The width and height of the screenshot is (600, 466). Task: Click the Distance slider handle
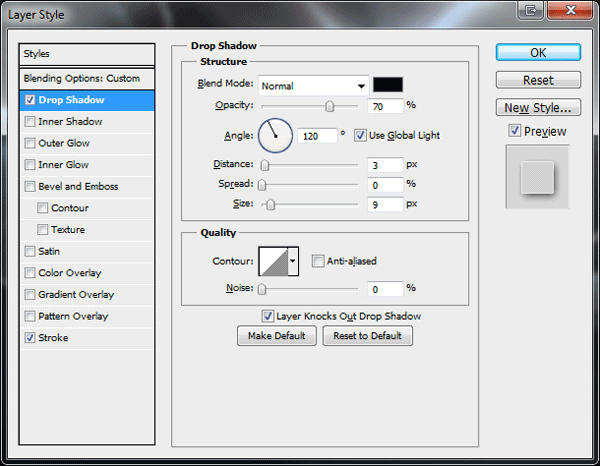pos(264,165)
